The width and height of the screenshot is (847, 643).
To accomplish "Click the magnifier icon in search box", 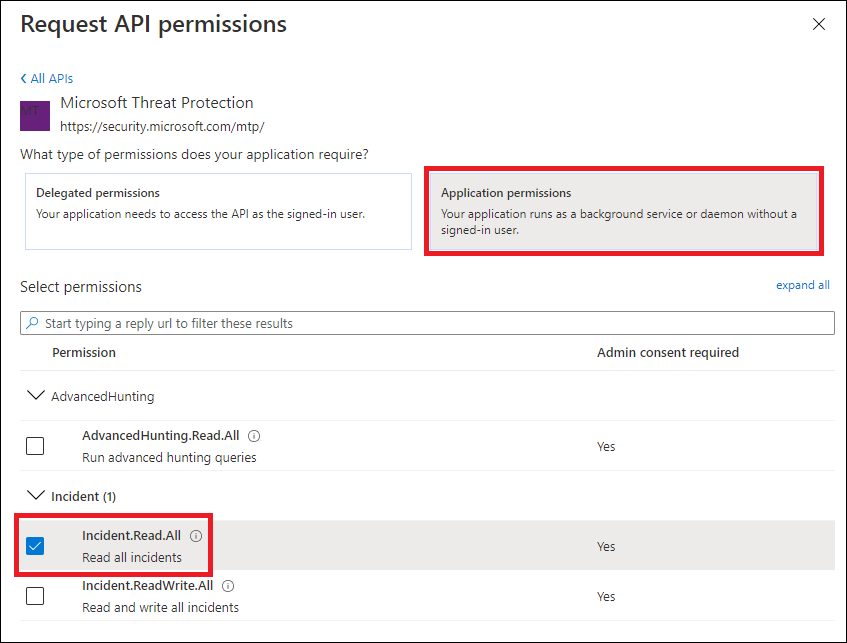I will [x=32, y=323].
